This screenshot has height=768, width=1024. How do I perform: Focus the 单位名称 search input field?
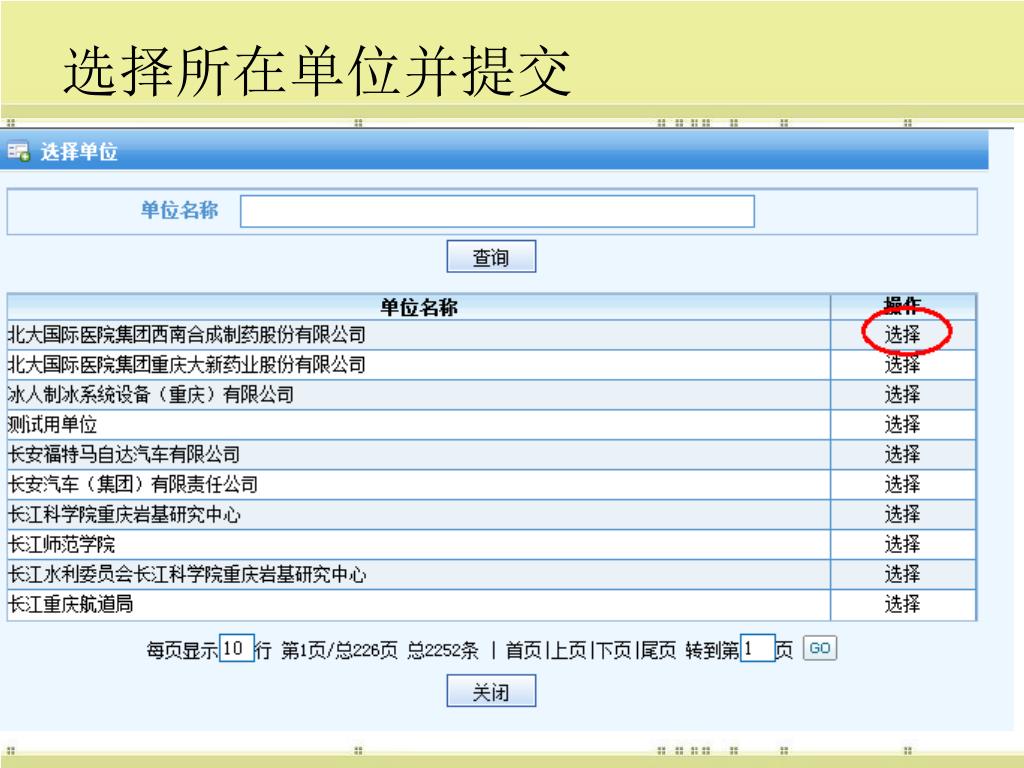(497, 211)
